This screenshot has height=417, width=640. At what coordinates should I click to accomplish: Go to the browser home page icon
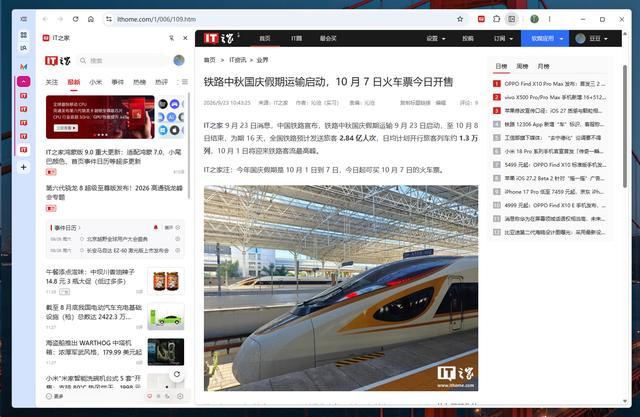pyautogui.click(x=91, y=19)
